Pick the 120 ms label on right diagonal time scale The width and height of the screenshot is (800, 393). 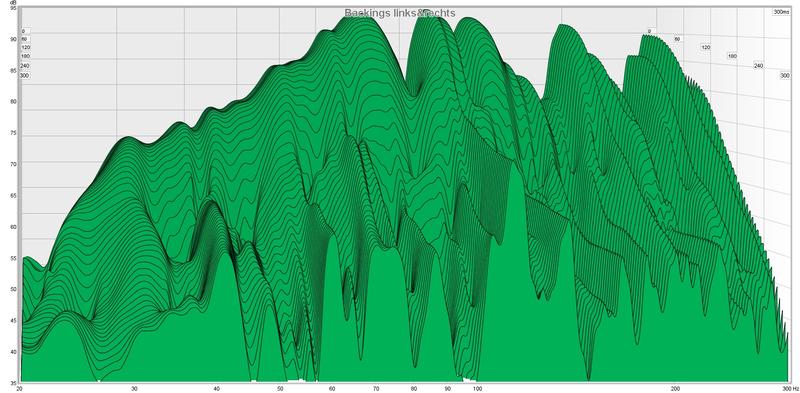point(705,47)
